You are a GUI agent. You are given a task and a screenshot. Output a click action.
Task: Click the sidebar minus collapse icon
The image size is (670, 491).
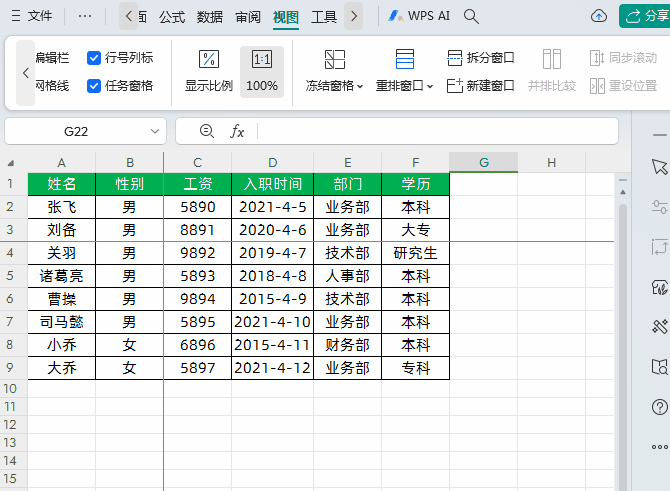660,135
